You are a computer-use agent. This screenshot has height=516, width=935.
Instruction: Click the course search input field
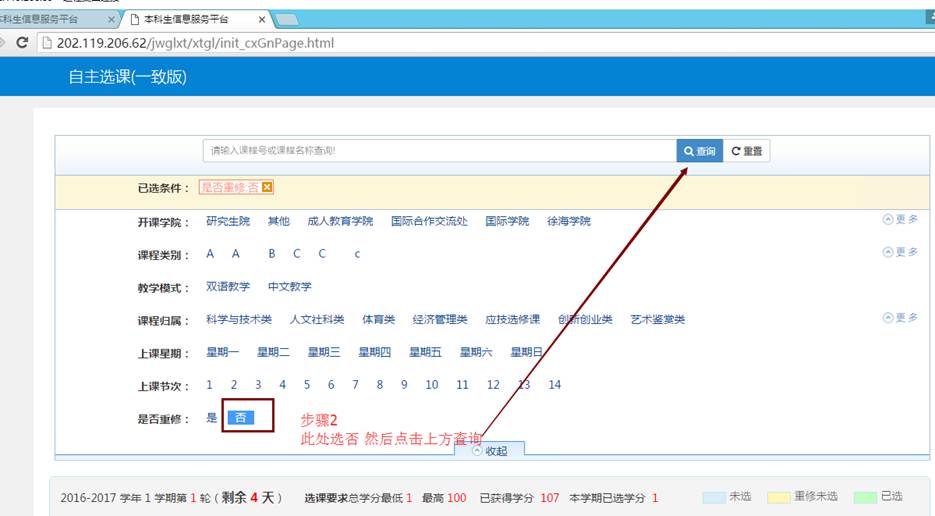pyautogui.click(x=440, y=151)
